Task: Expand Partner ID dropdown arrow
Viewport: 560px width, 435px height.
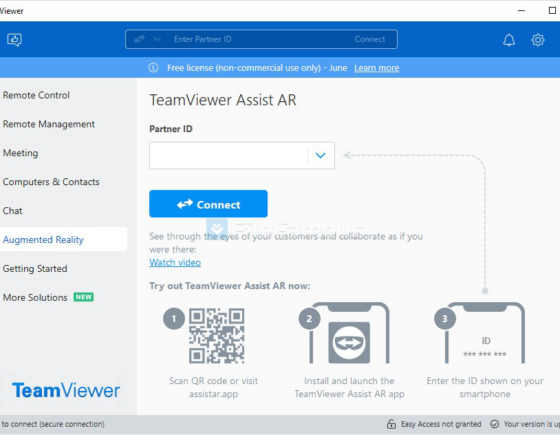Action: click(x=320, y=155)
